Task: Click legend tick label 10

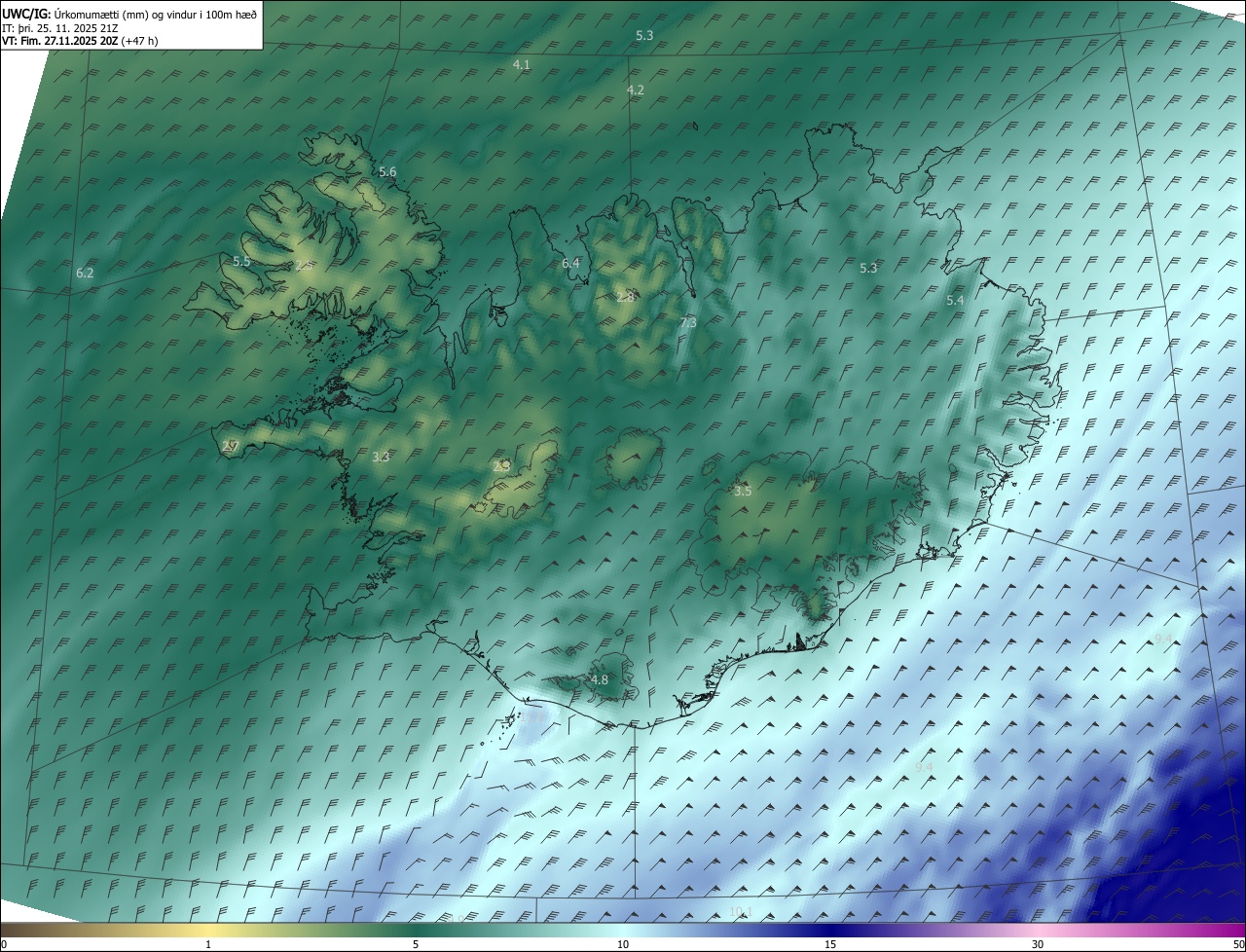Action: tap(623, 945)
